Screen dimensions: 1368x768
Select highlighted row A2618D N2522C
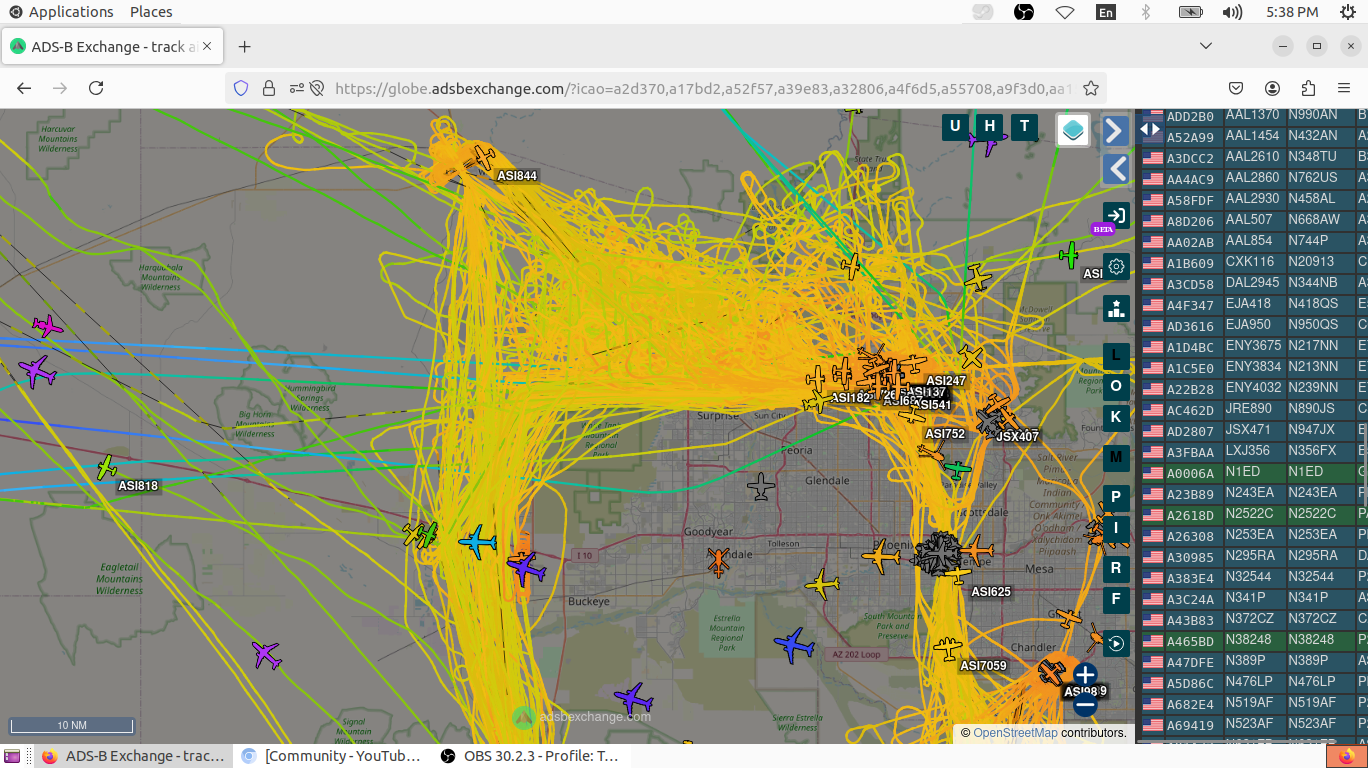[x=1252, y=514]
